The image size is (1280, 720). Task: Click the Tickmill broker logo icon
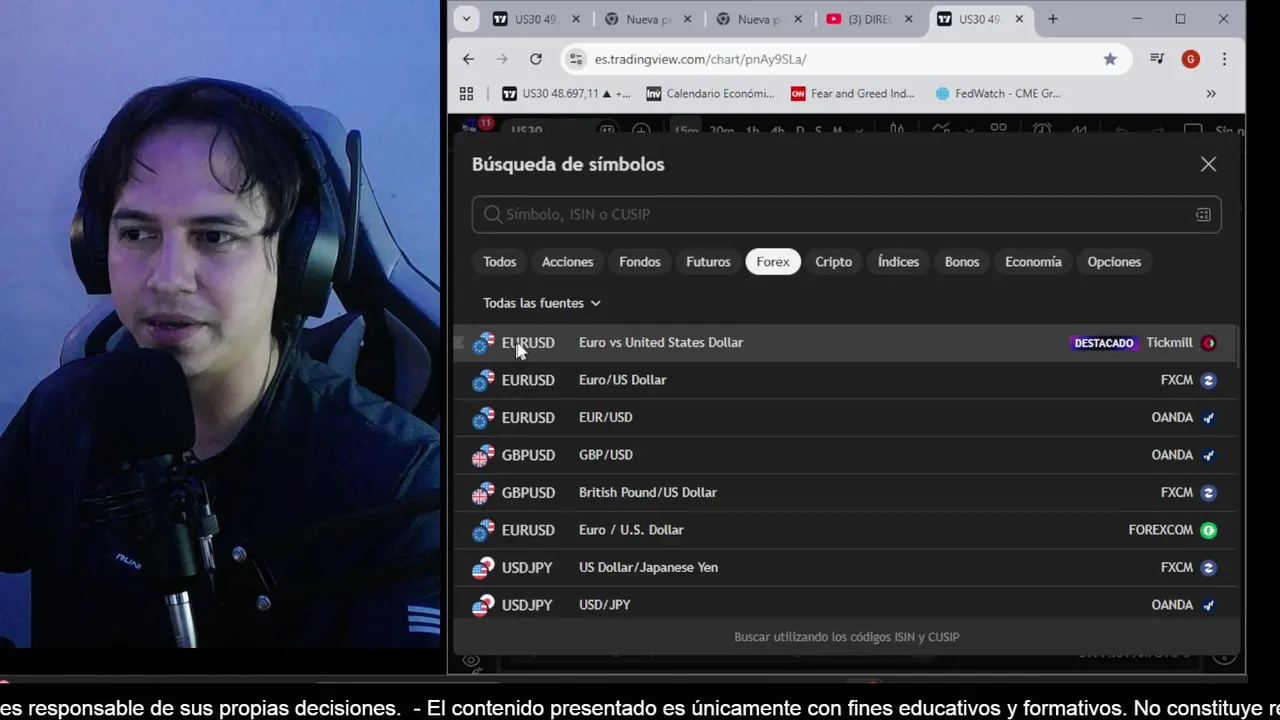tap(1208, 343)
